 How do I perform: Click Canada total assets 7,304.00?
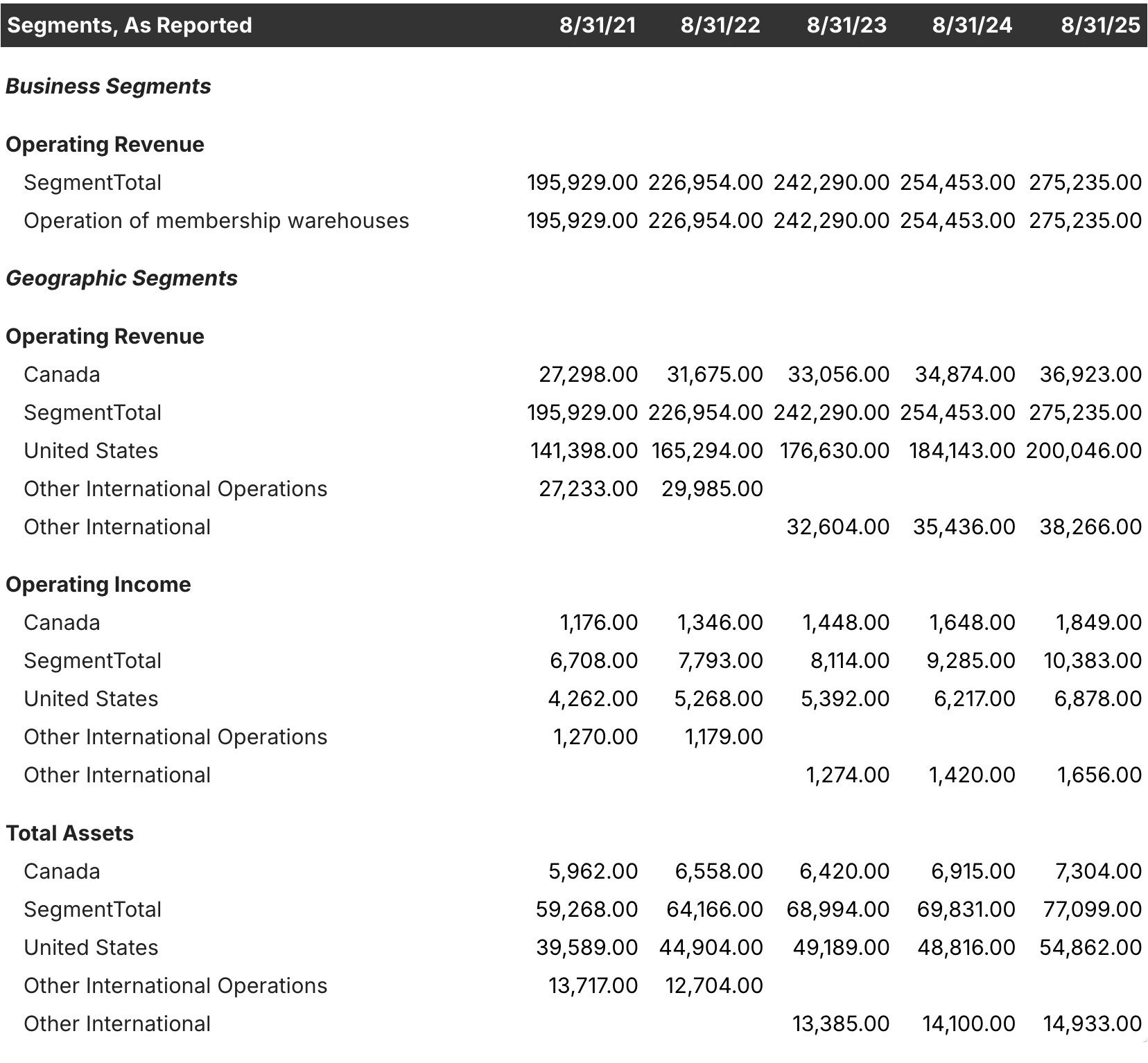pyautogui.click(x=1099, y=872)
